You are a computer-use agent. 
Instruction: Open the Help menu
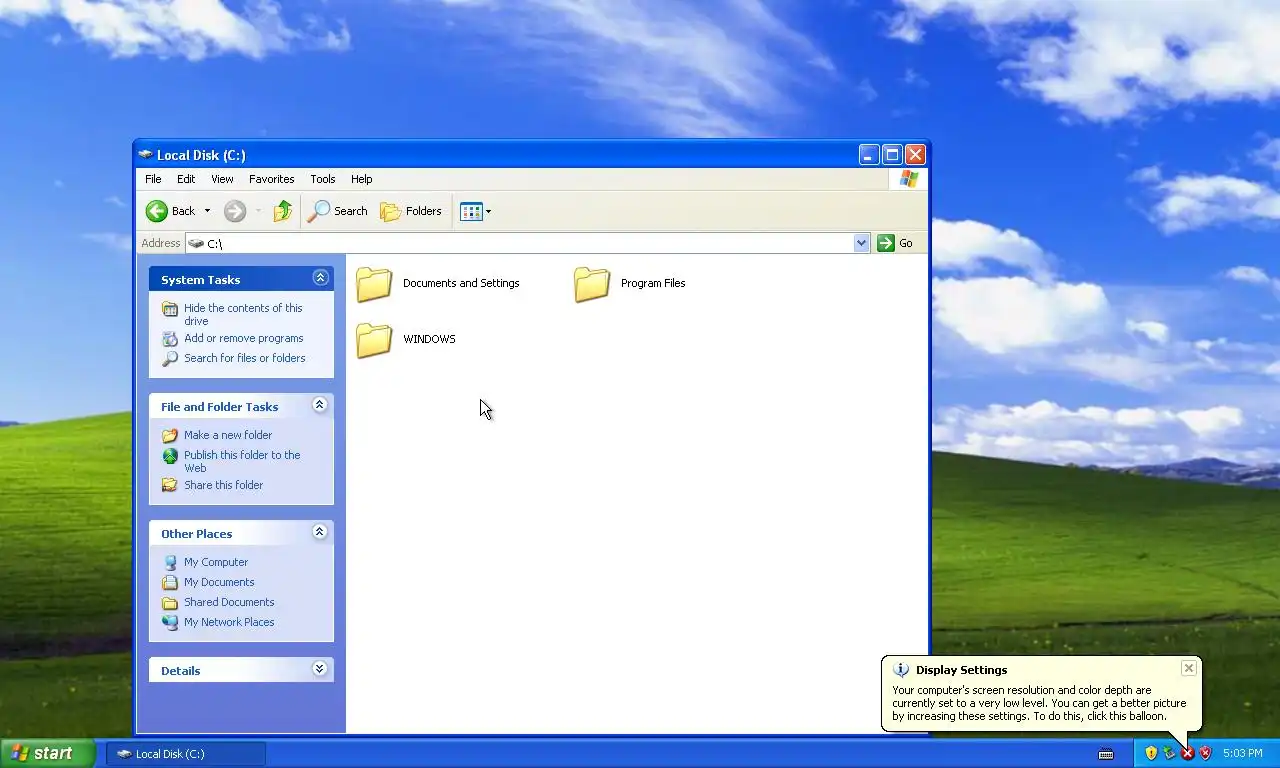tap(362, 179)
